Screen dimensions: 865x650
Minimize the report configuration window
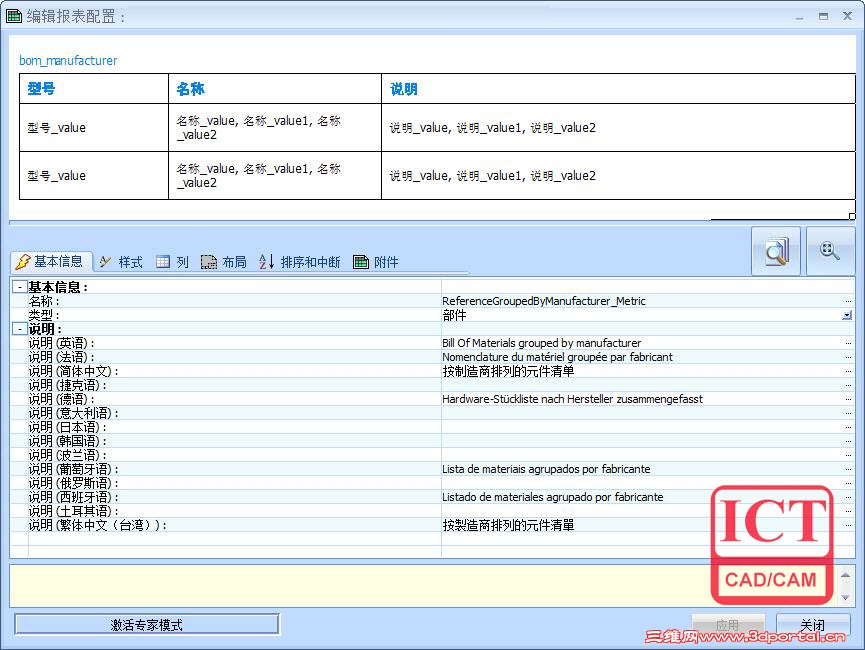click(x=799, y=17)
